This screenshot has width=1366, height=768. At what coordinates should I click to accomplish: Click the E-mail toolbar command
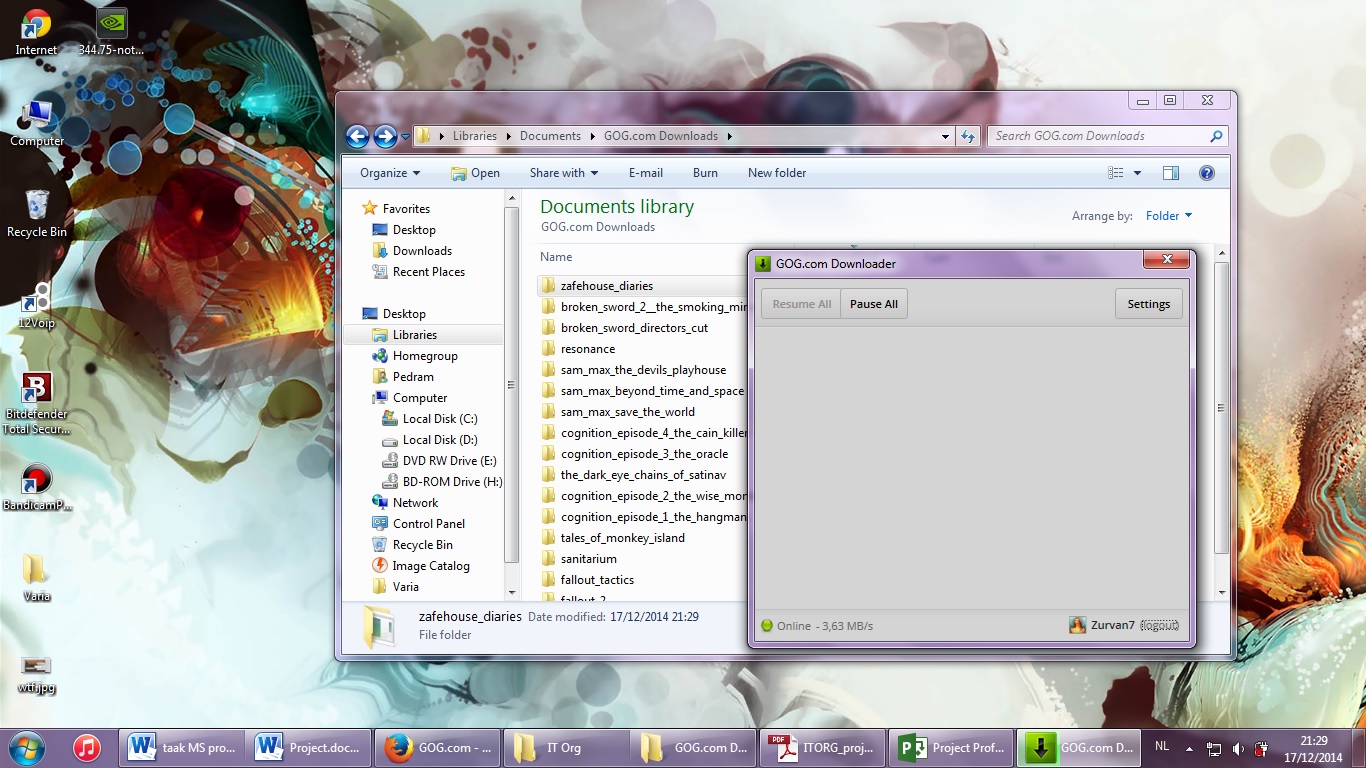tap(646, 173)
